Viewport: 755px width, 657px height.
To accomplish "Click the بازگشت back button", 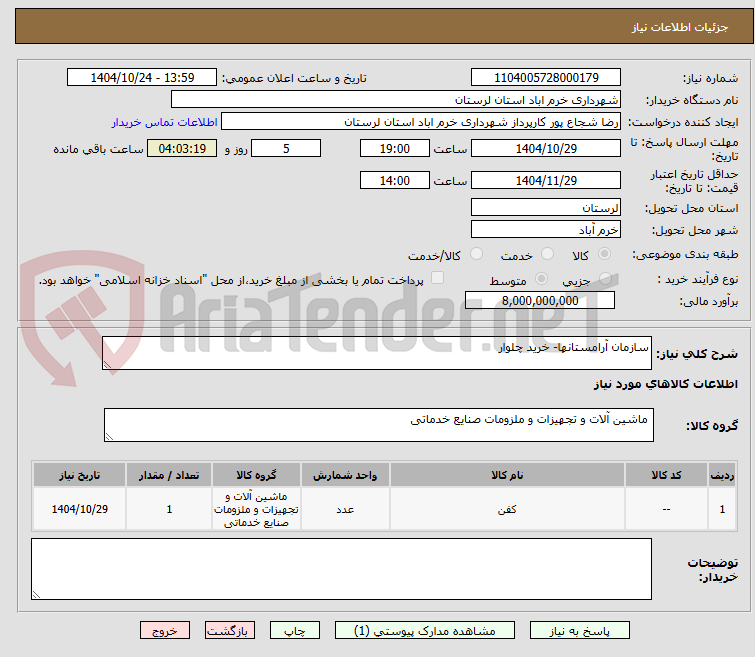I will [x=230, y=631].
